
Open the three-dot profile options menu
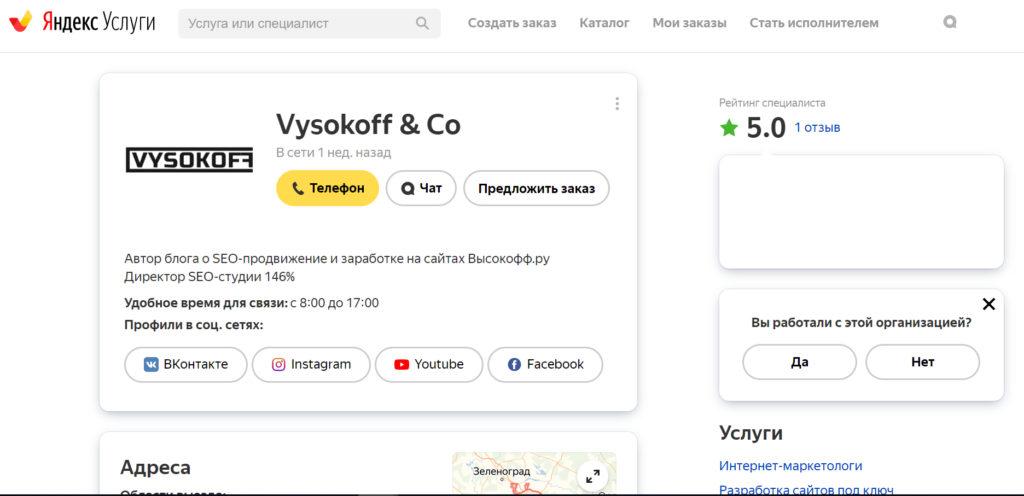pos(617,104)
